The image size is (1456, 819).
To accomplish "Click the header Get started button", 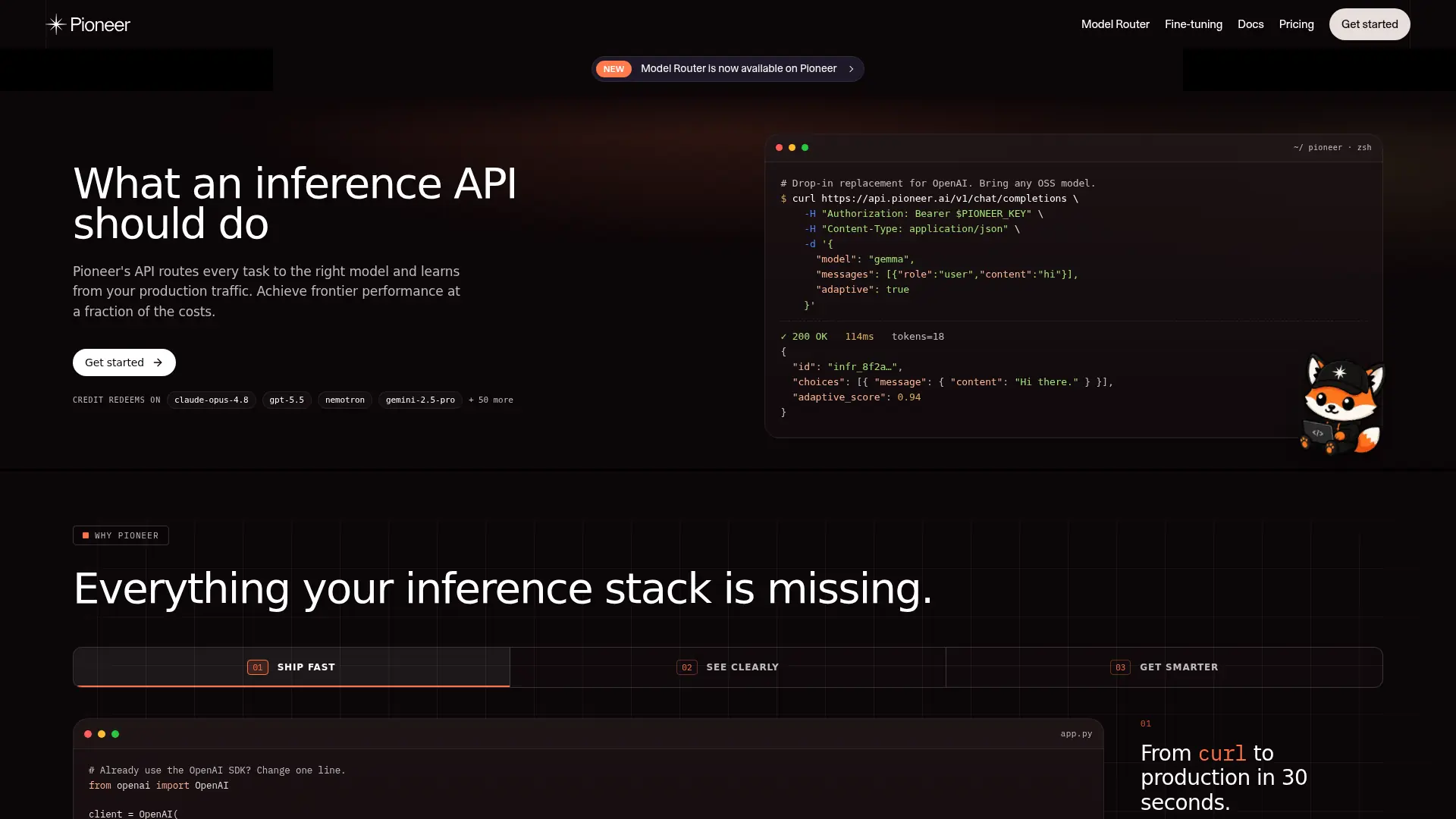I will pos(1370,24).
